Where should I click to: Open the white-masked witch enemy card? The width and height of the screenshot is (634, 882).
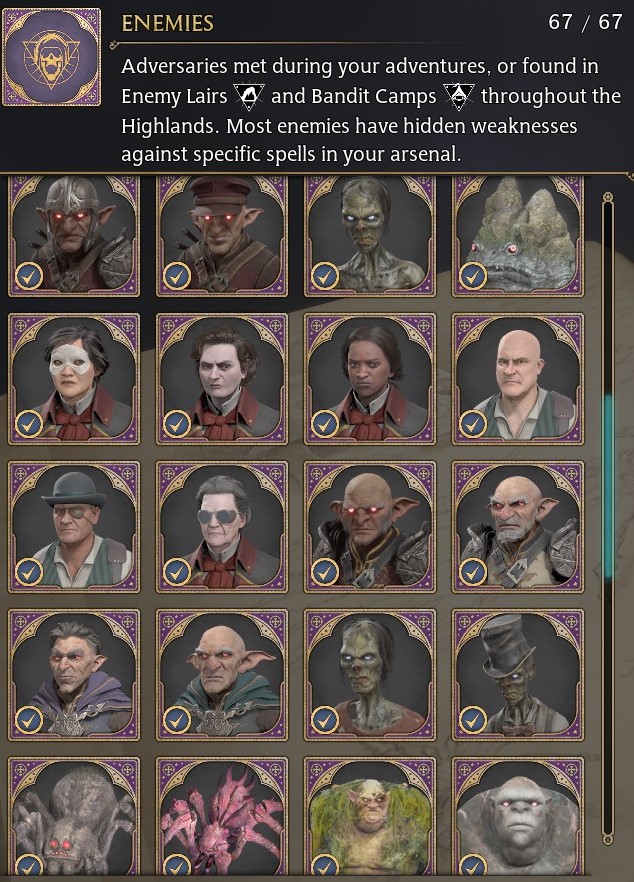point(74,379)
